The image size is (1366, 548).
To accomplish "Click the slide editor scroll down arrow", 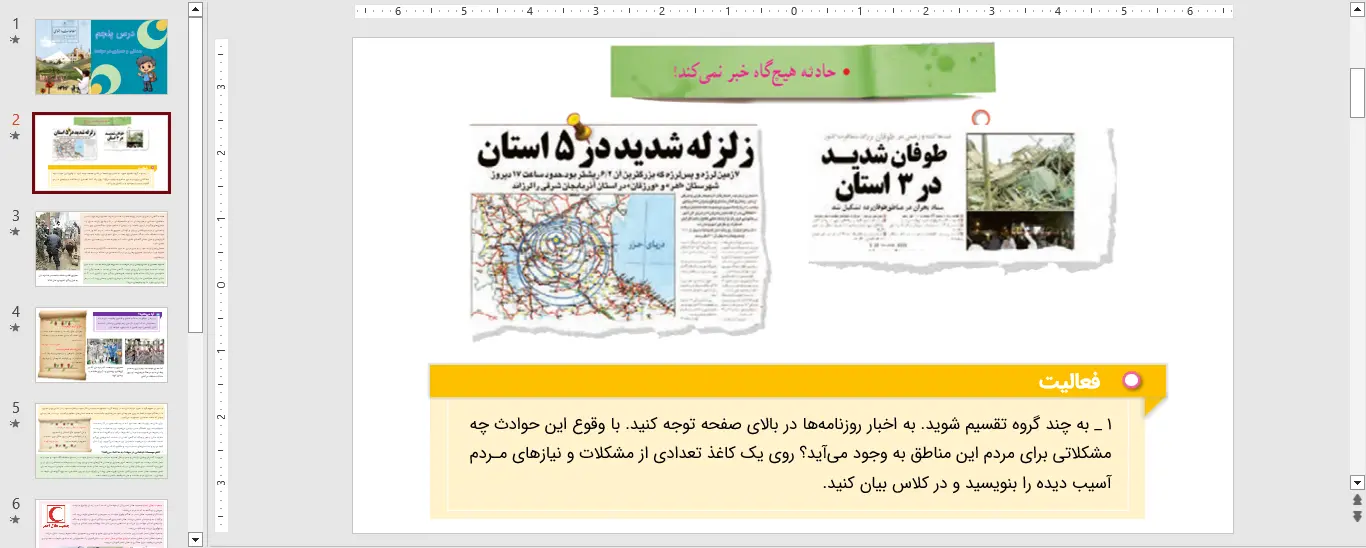I will coord(1357,482).
